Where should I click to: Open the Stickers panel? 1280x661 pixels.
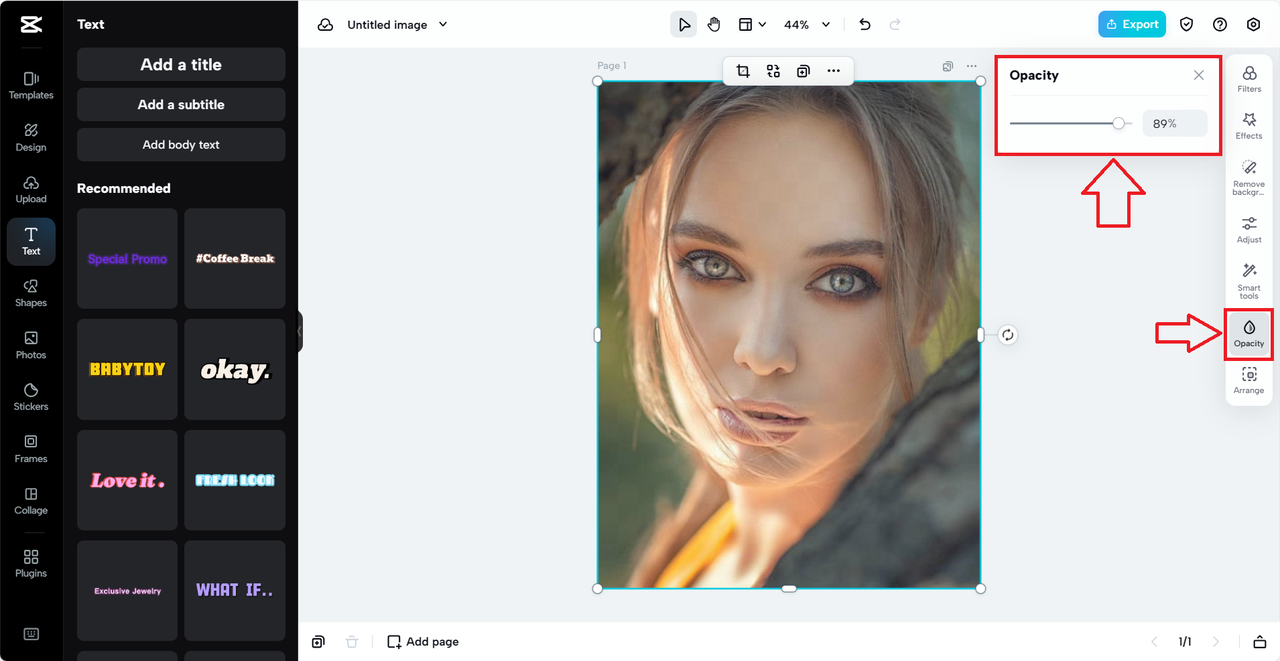pyautogui.click(x=31, y=397)
